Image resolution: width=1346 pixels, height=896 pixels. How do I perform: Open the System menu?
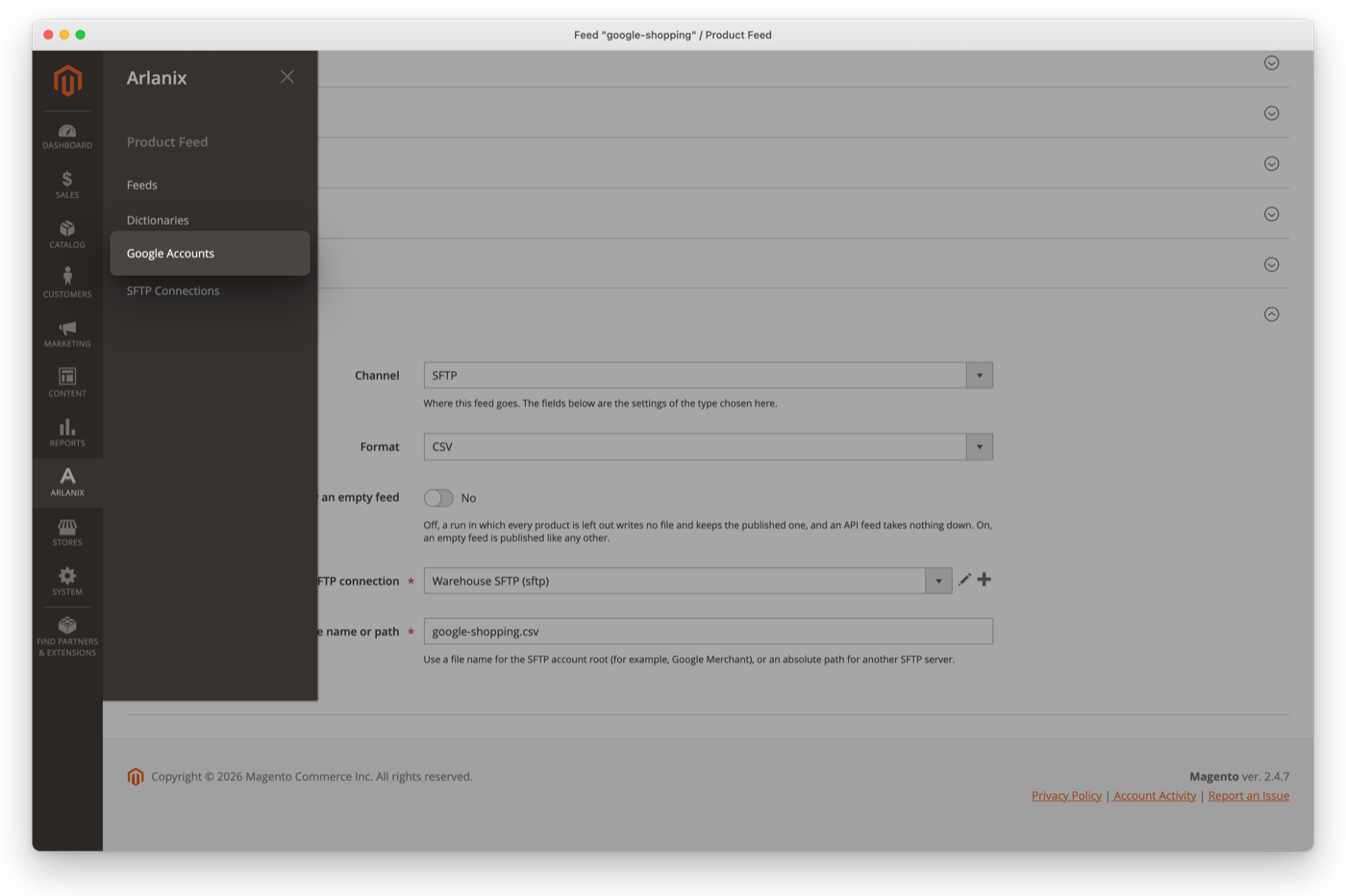coord(67,582)
